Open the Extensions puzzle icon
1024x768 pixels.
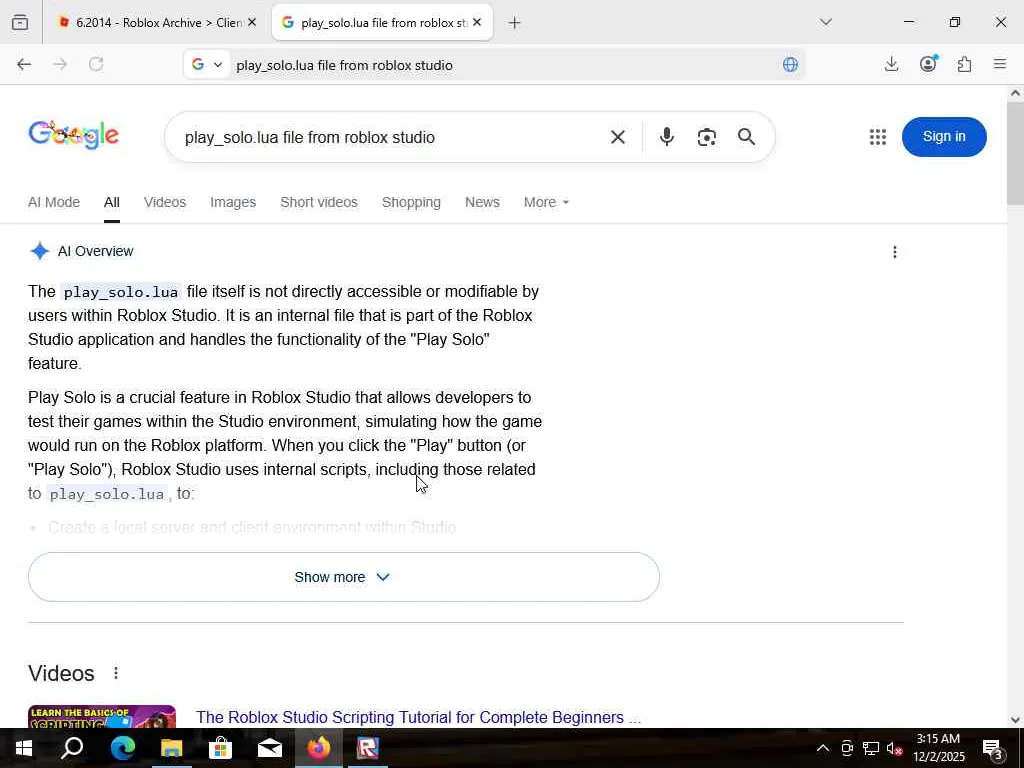click(x=964, y=64)
